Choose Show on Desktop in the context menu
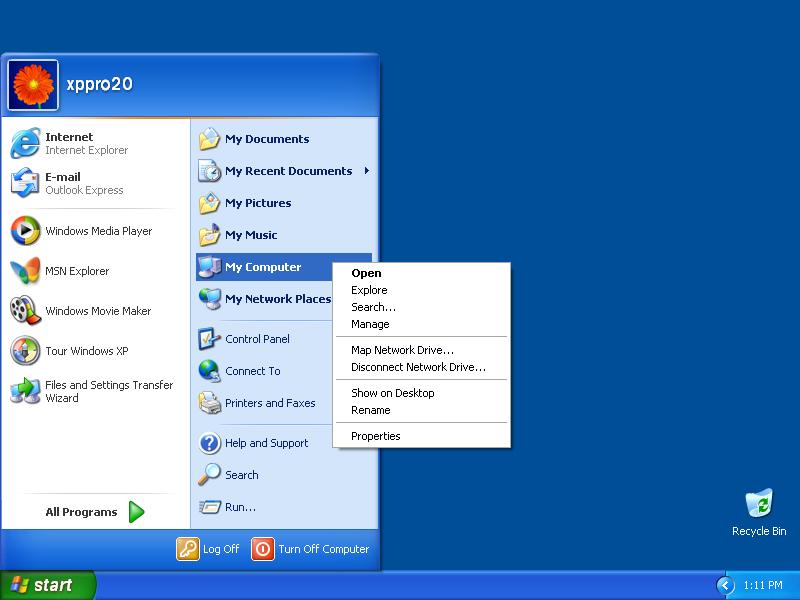 421,393
